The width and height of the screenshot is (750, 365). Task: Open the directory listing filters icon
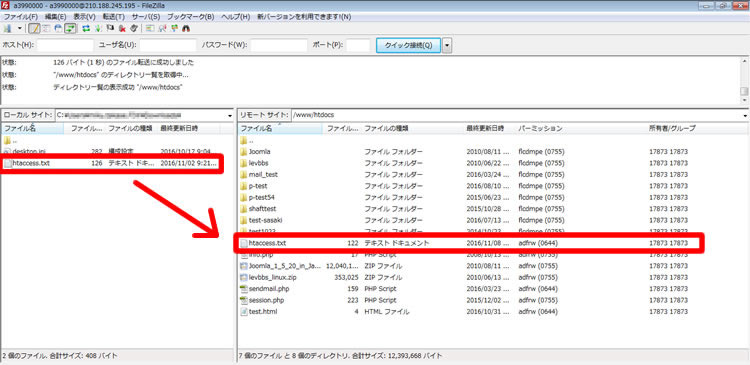[x=149, y=29]
